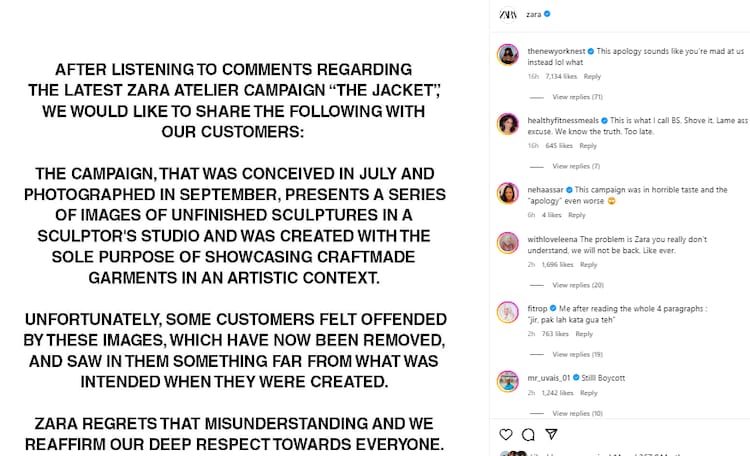The width and height of the screenshot is (750, 456).
Task: Reply to thenewyorknest's comment
Action: click(x=592, y=76)
